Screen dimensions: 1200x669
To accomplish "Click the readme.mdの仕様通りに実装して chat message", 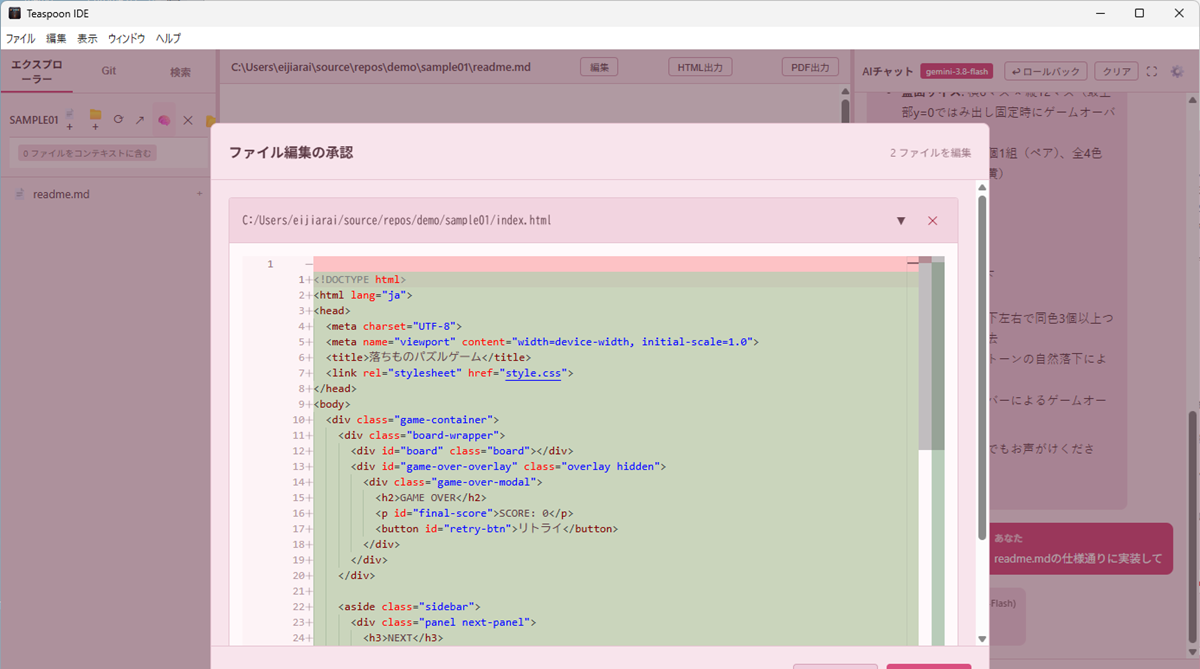I will point(1078,558).
